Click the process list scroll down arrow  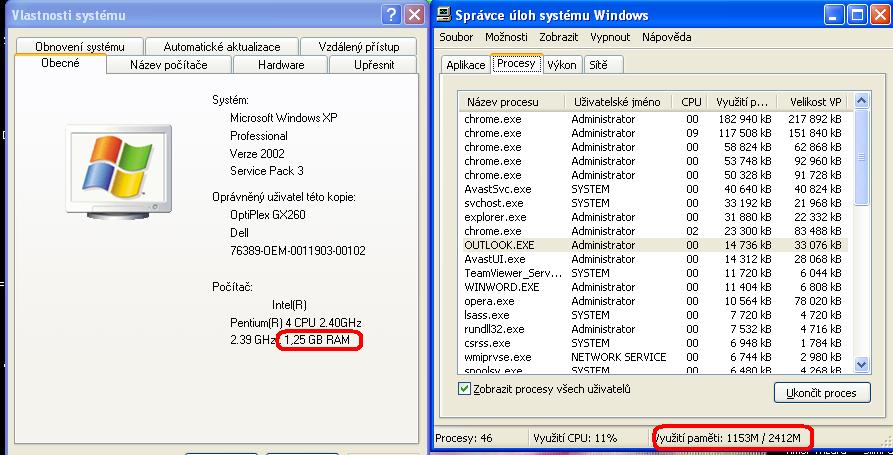coord(861,364)
